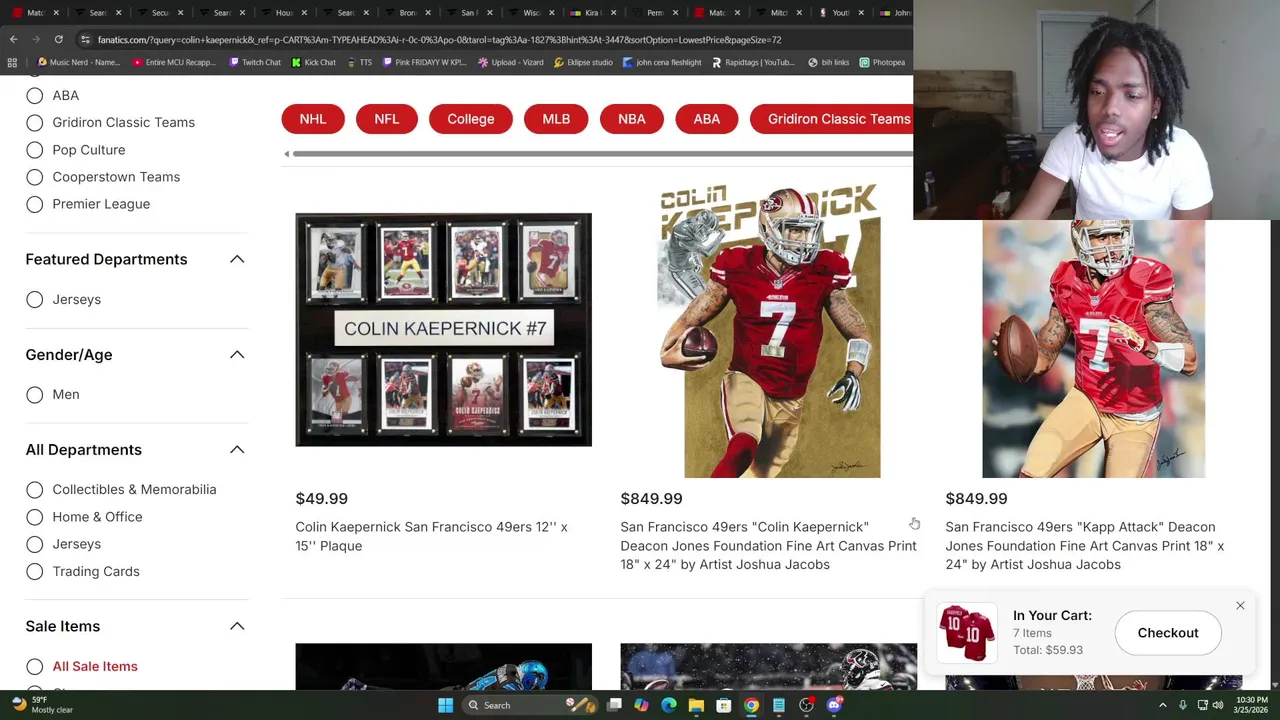Open Discord from taskbar
1280x720 pixels.
point(834,705)
